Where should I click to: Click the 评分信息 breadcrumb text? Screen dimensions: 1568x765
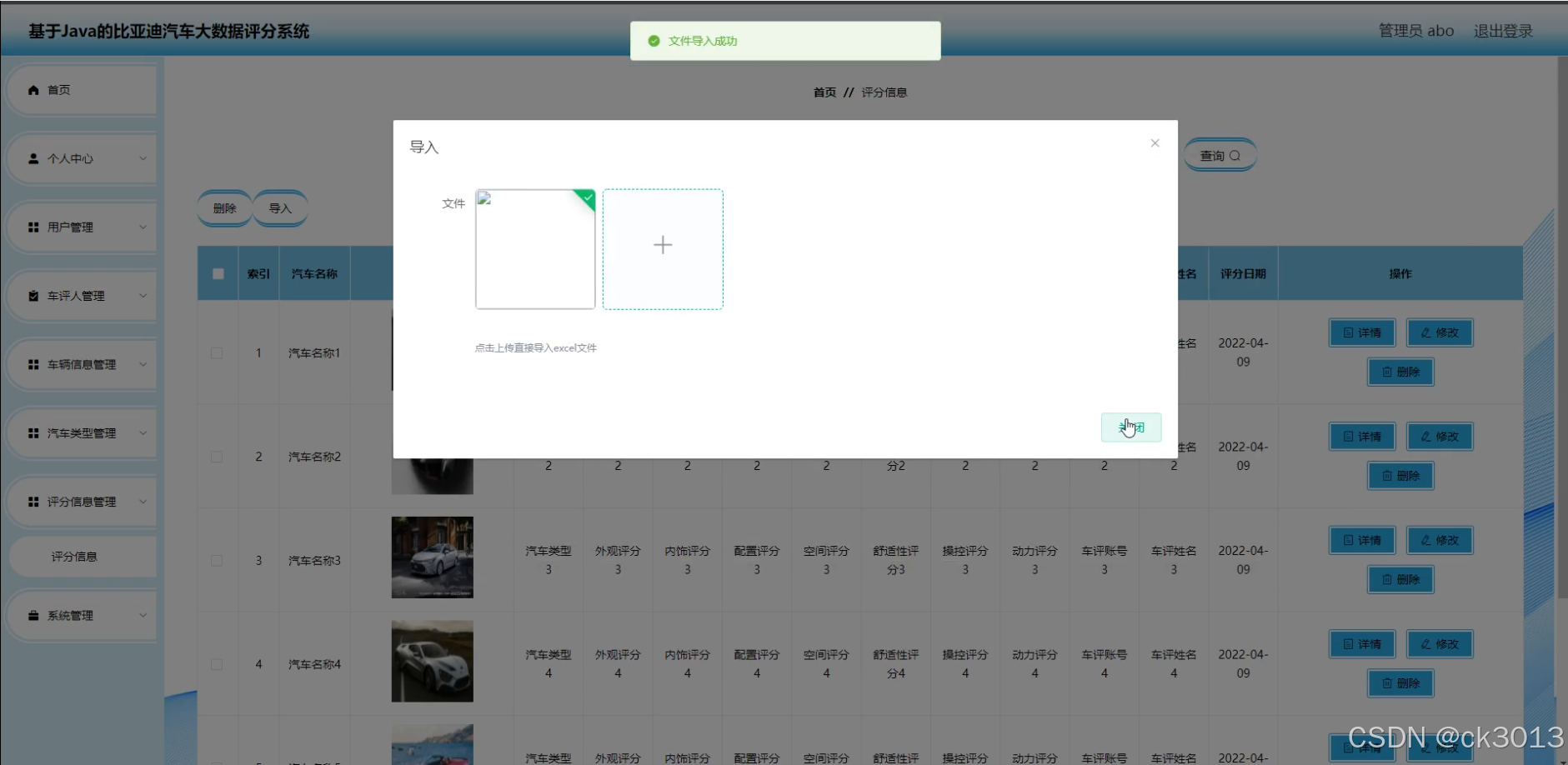coord(884,92)
